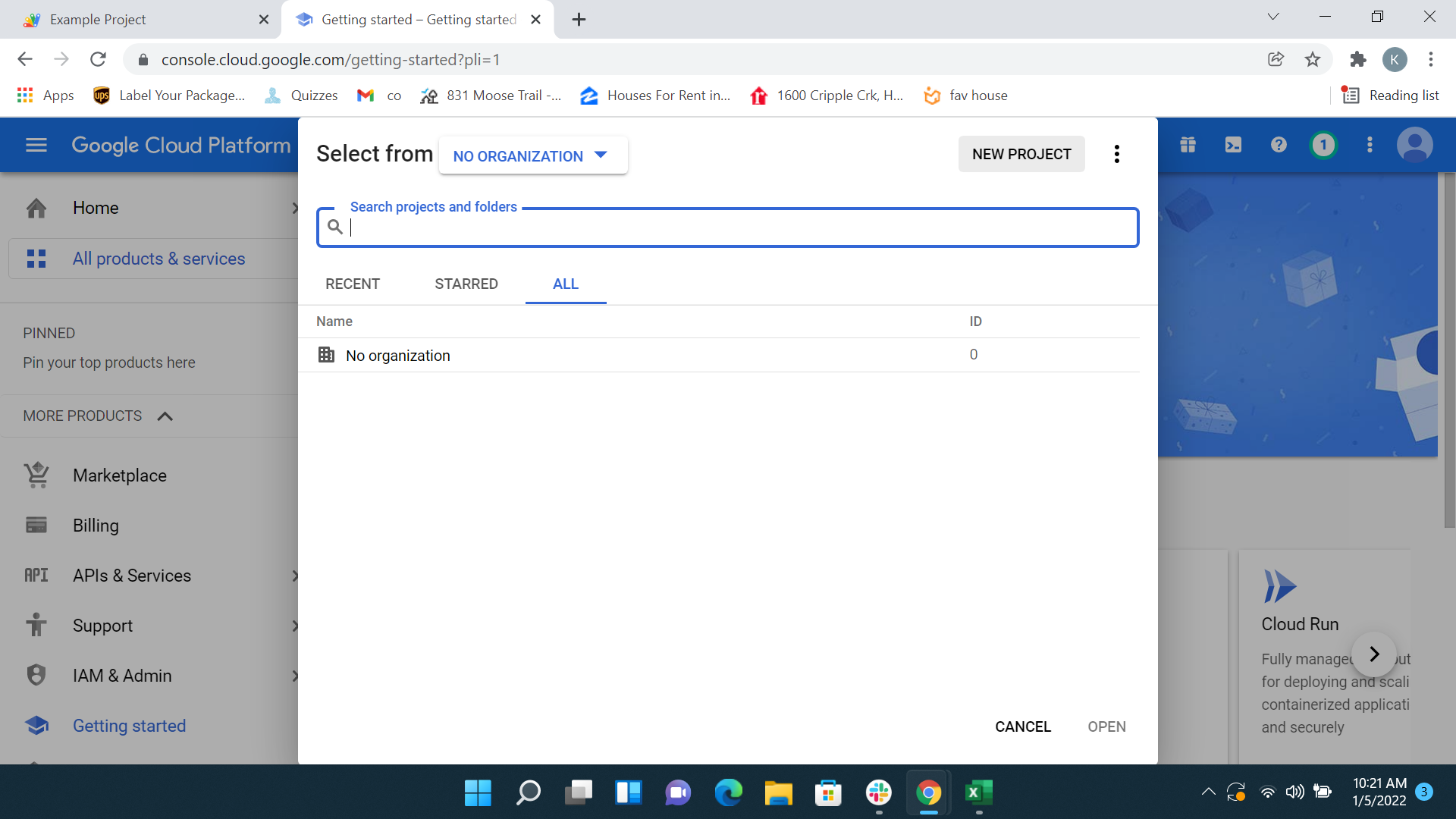The image size is (1456, 819).
Task: Select the ALL tab
Action: tap(566, 284)
